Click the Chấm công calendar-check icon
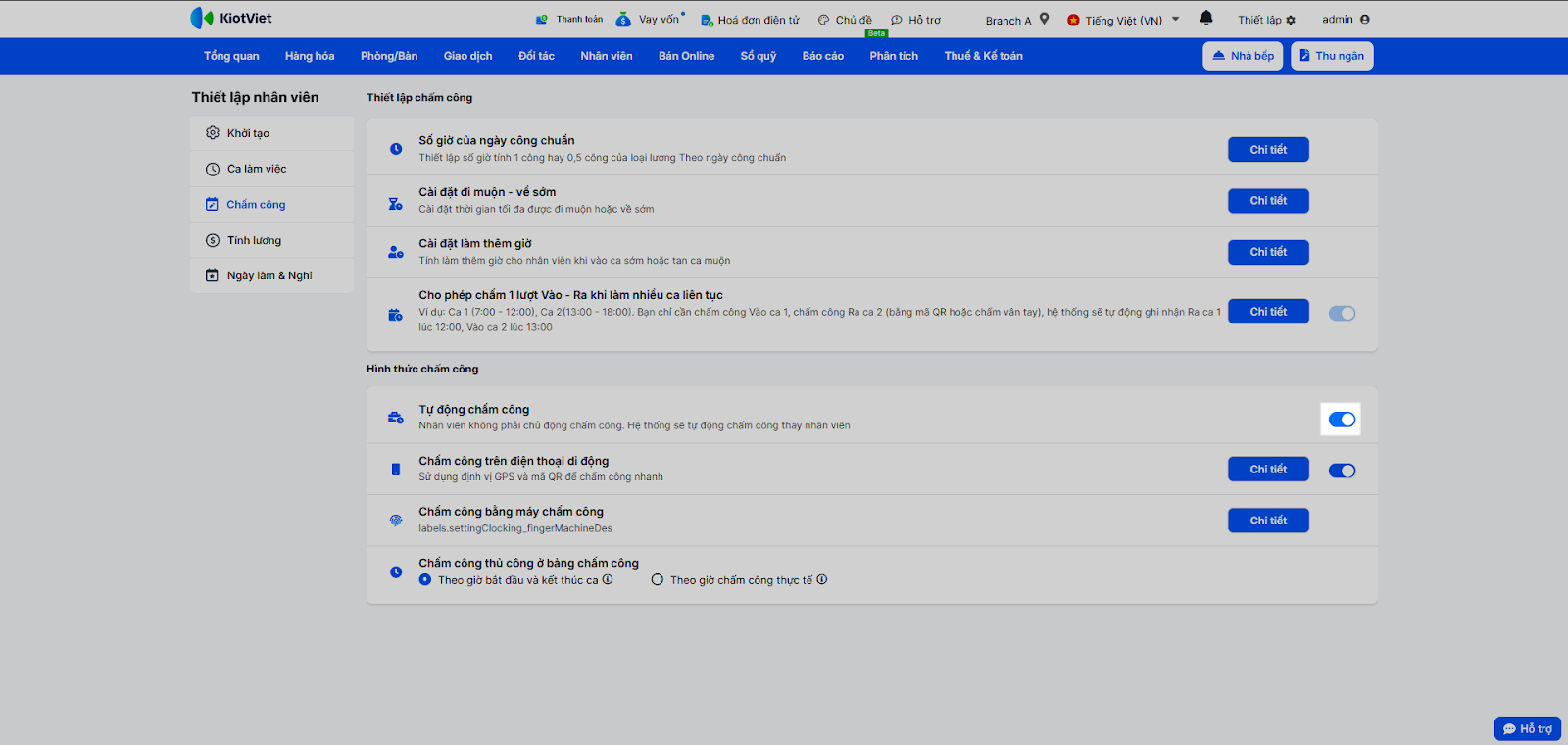The image size is (1568, 745). click(212, 204)
